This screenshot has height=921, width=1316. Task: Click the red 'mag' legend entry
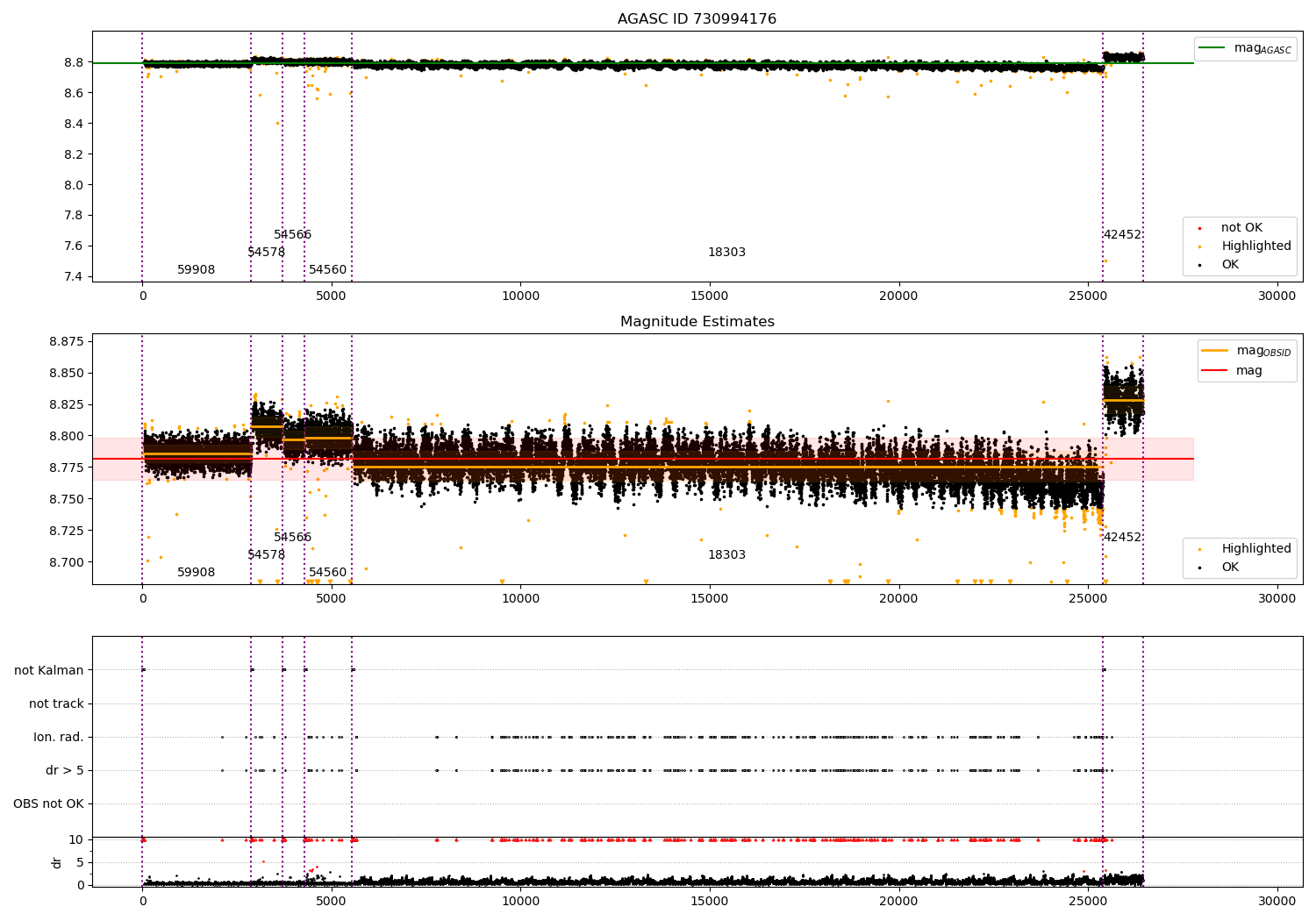pos(1232,371)
